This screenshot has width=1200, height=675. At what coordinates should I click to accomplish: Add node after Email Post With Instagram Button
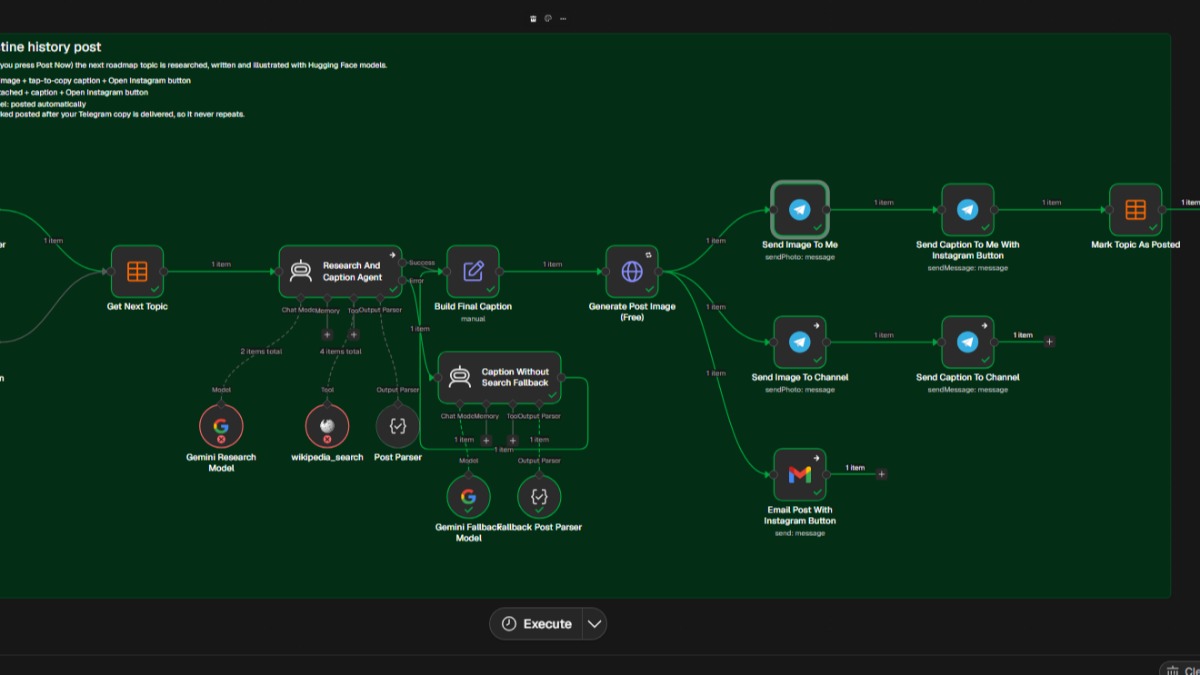881,474
